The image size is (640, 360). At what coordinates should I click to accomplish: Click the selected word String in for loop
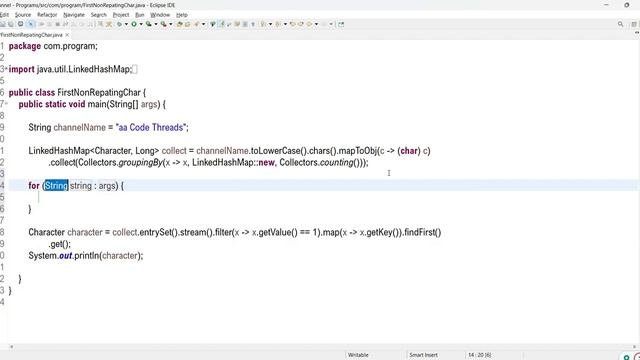coord(56,186)
